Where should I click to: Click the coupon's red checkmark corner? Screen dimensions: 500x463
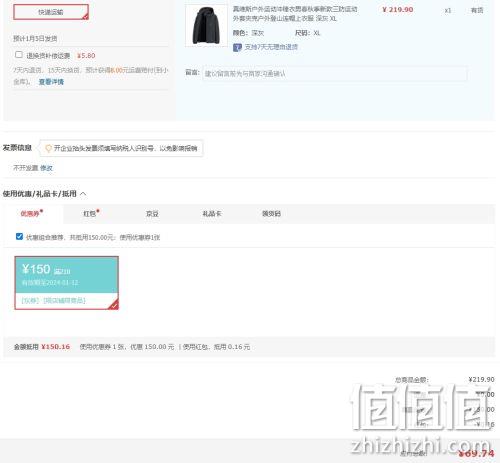pyautogui.click(x=114, y=305)
